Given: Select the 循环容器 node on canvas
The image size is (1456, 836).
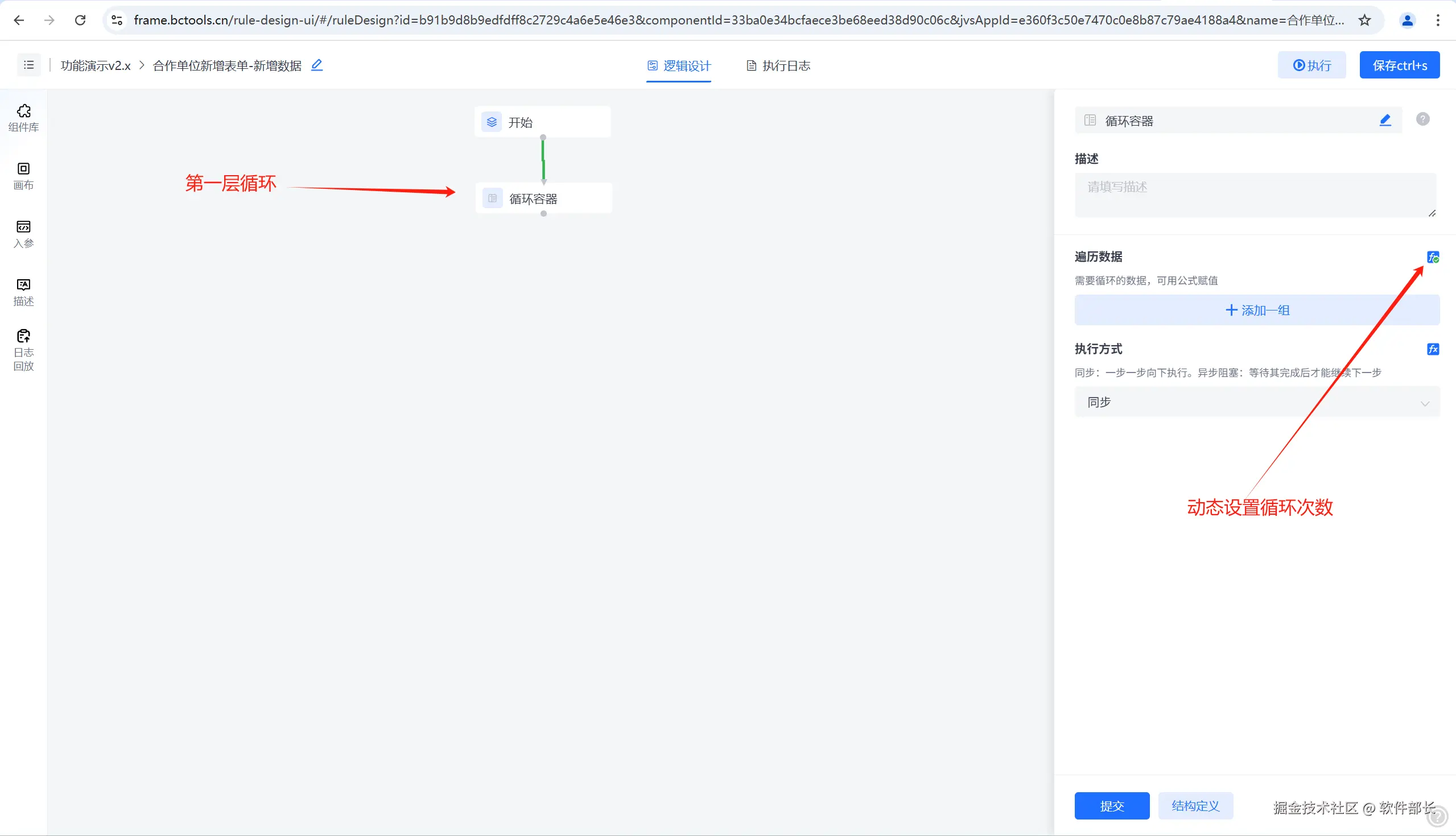Looking at the screenshot, I should pos(543,198).
